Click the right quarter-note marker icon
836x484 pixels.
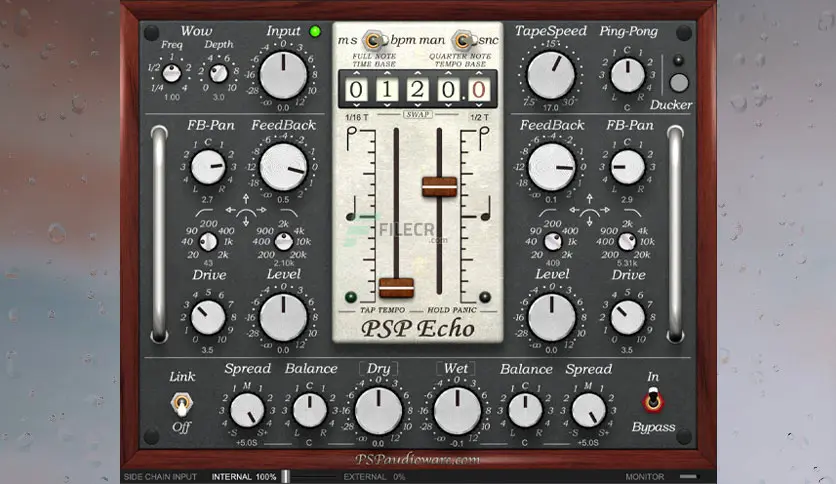[x=486, y=208]
